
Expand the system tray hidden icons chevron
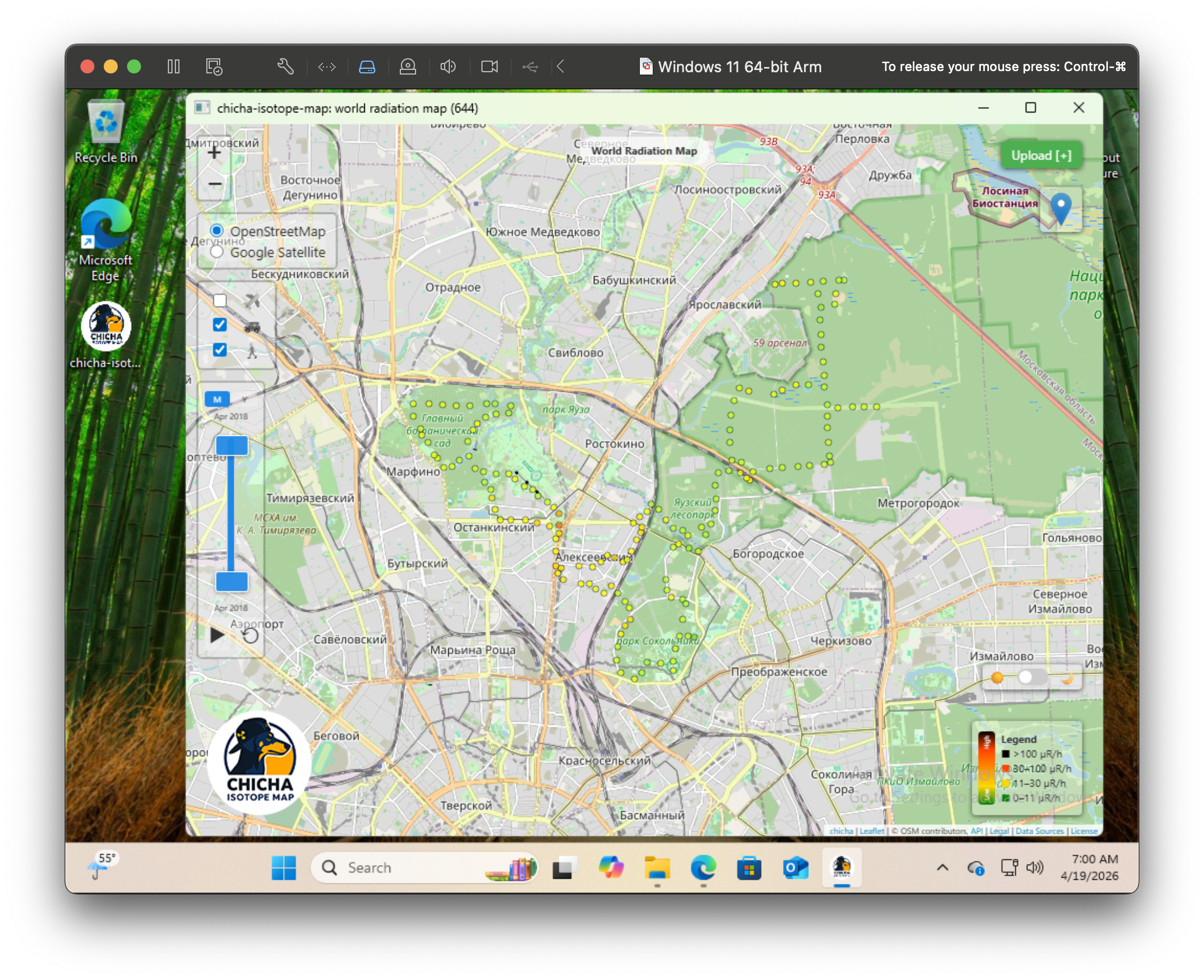(x=942, y=868)
